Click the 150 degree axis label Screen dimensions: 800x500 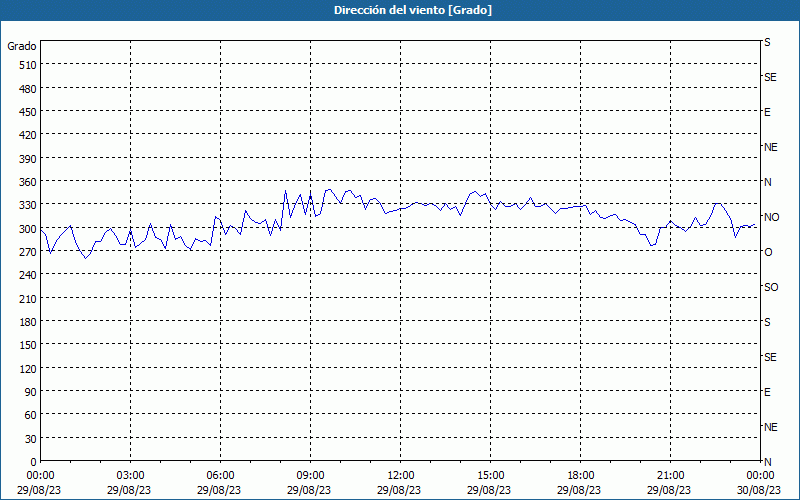pos(29,345)
